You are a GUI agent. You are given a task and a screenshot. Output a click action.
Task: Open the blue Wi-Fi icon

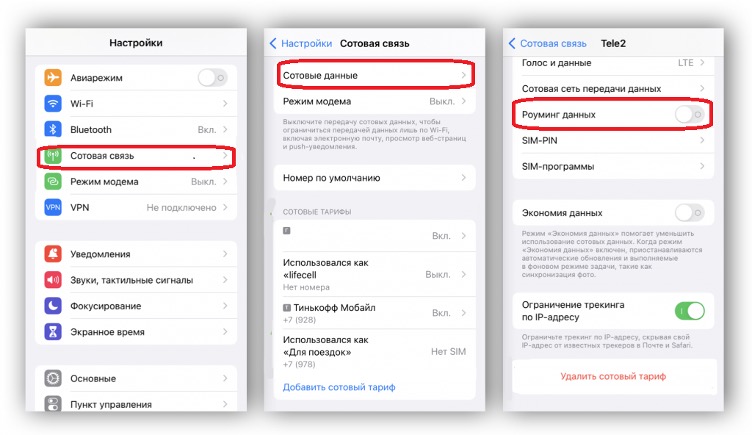tap(53, 103)
